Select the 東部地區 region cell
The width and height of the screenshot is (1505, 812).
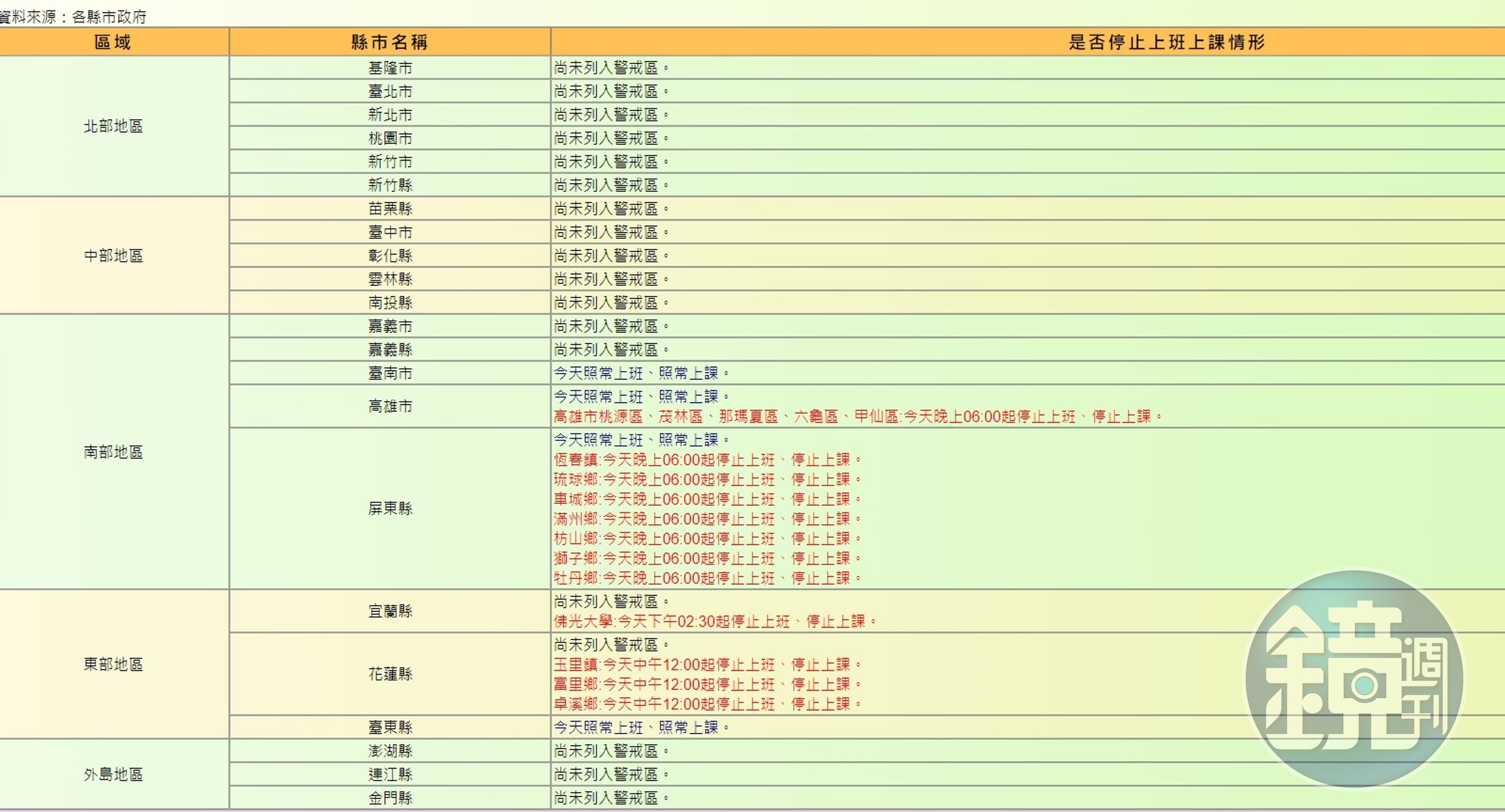click(x=114, y=664)
